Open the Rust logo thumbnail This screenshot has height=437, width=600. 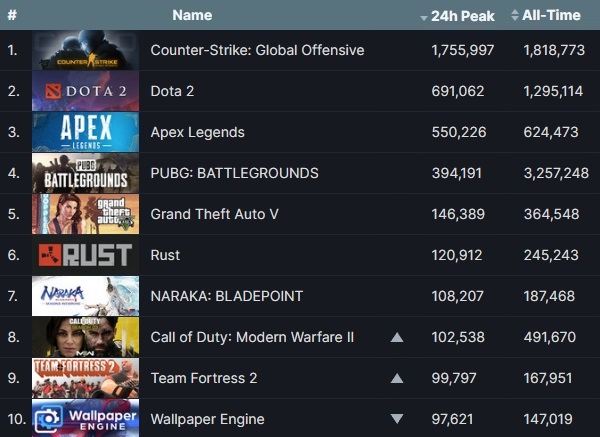(86, 255)
